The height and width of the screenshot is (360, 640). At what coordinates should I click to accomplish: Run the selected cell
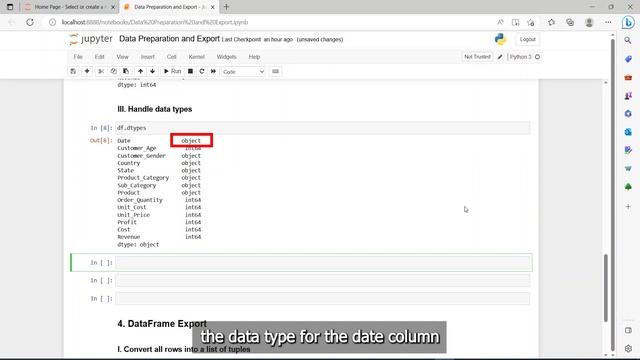pyautogui.click(x=172, y=71)
